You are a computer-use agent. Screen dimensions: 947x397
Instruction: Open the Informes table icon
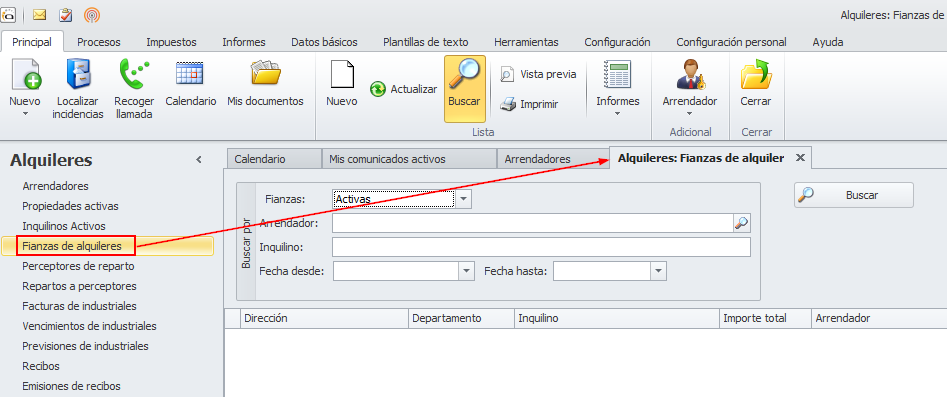(x=617, y=74)
